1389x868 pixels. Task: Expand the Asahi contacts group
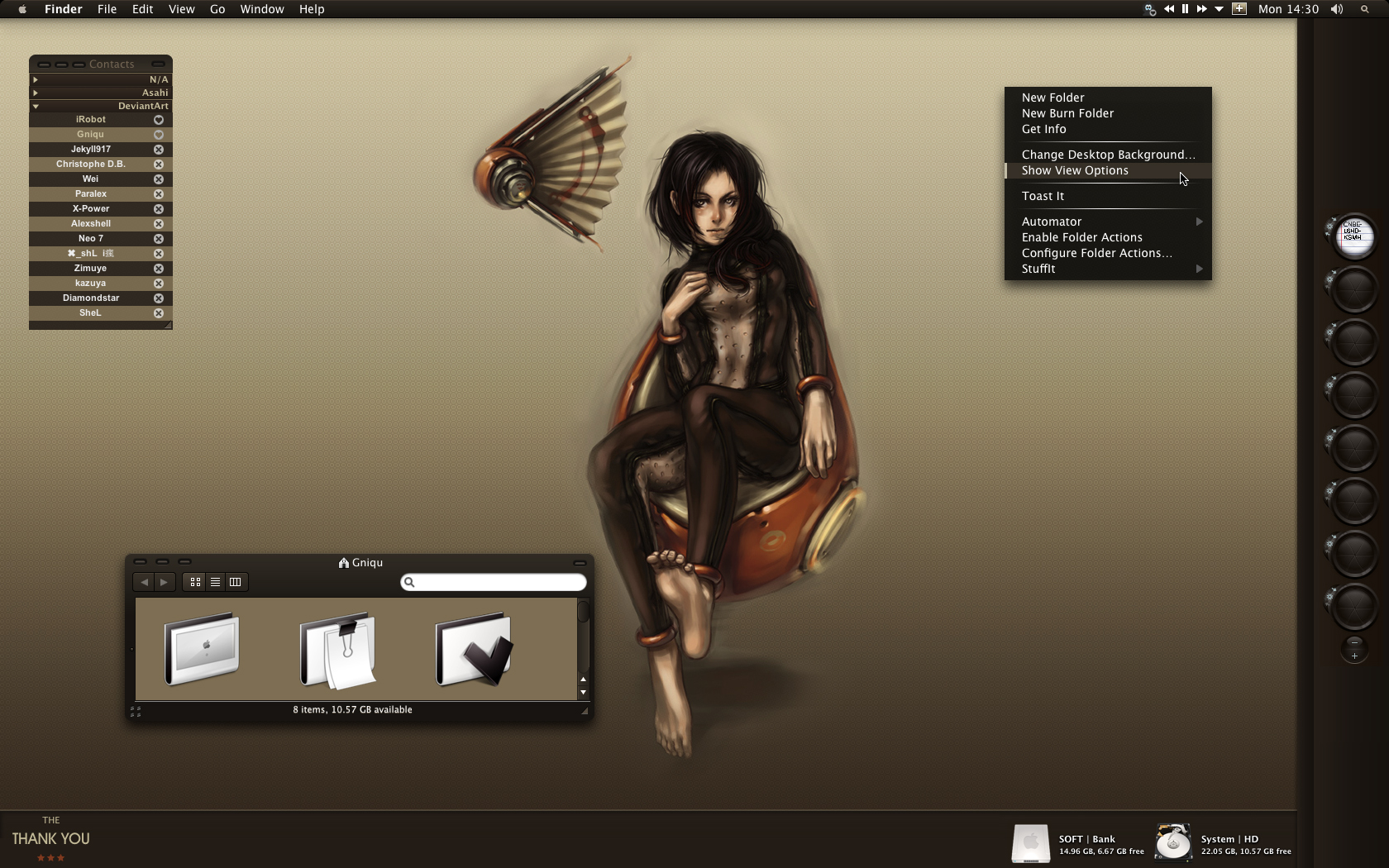click(x=35, y=93)
